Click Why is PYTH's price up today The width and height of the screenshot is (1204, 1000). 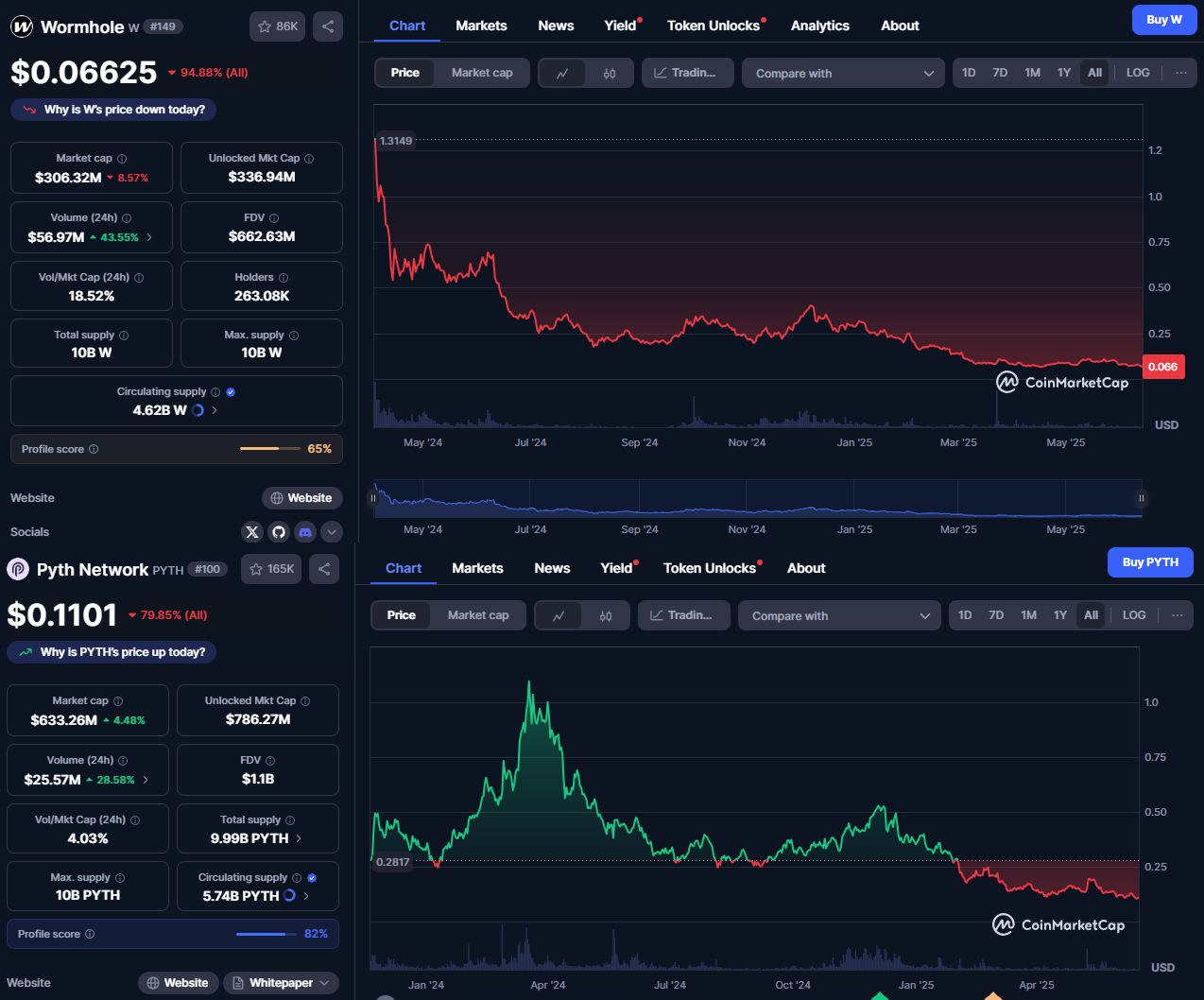click(x=112, y=652)
